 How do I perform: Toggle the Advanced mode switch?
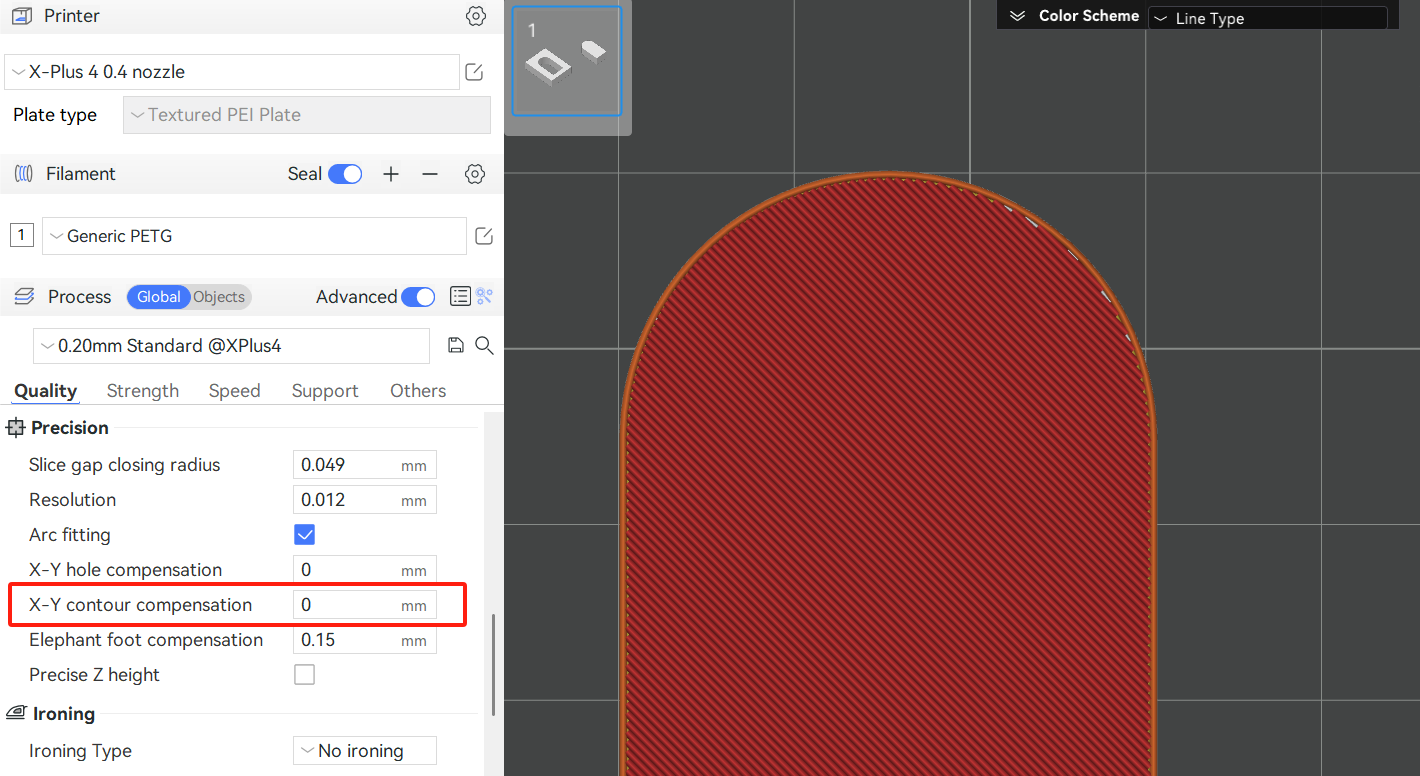[x=418, y=297]
